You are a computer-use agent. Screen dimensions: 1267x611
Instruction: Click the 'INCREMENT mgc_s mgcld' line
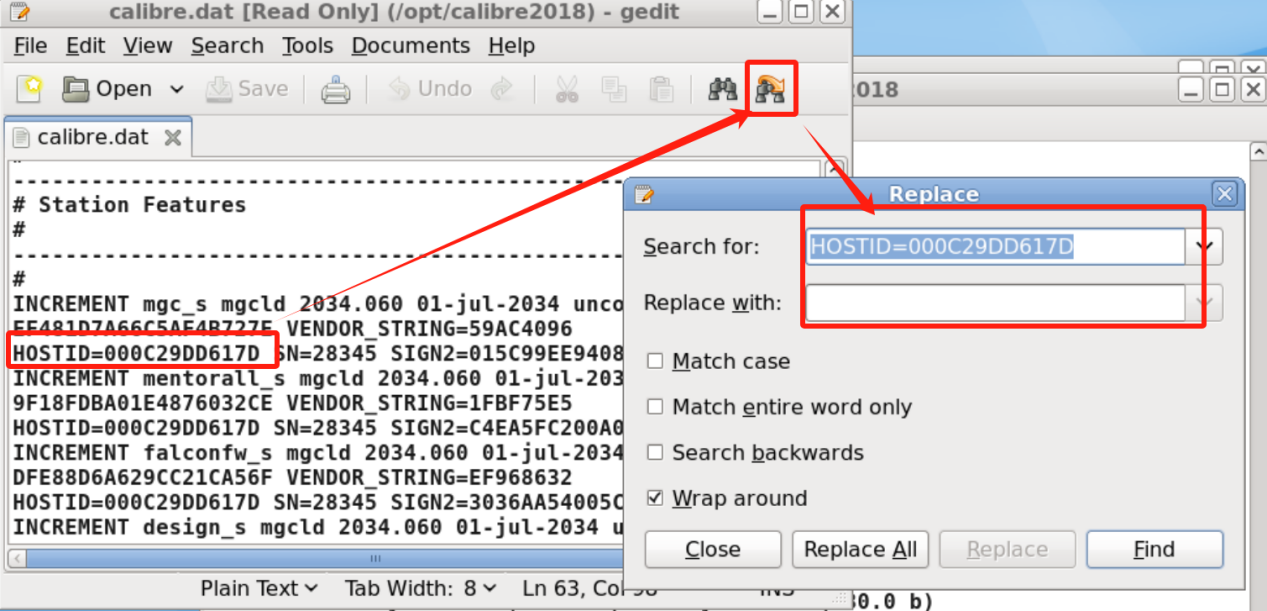pos(318,304)
